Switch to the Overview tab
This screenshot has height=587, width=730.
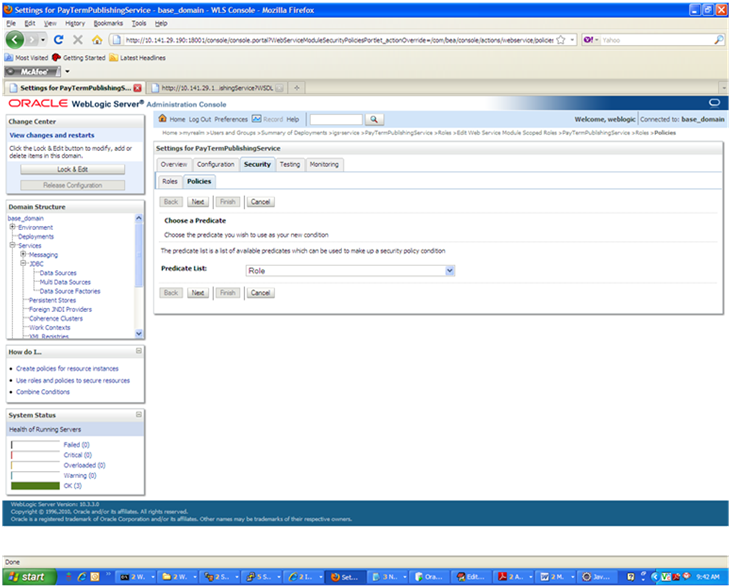point(174,164)
